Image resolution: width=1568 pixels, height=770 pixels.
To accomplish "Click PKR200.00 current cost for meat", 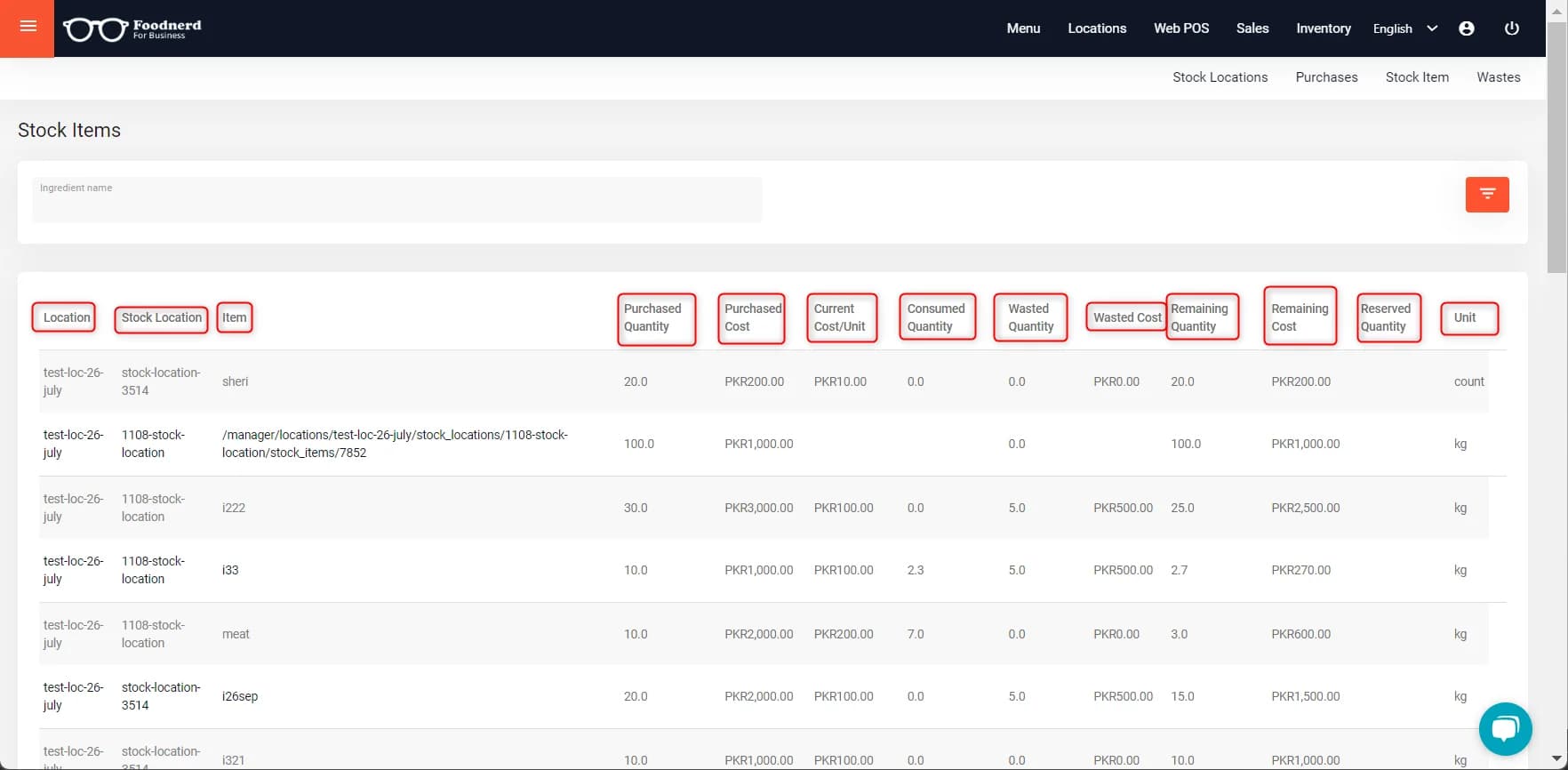I will point(844,634).
